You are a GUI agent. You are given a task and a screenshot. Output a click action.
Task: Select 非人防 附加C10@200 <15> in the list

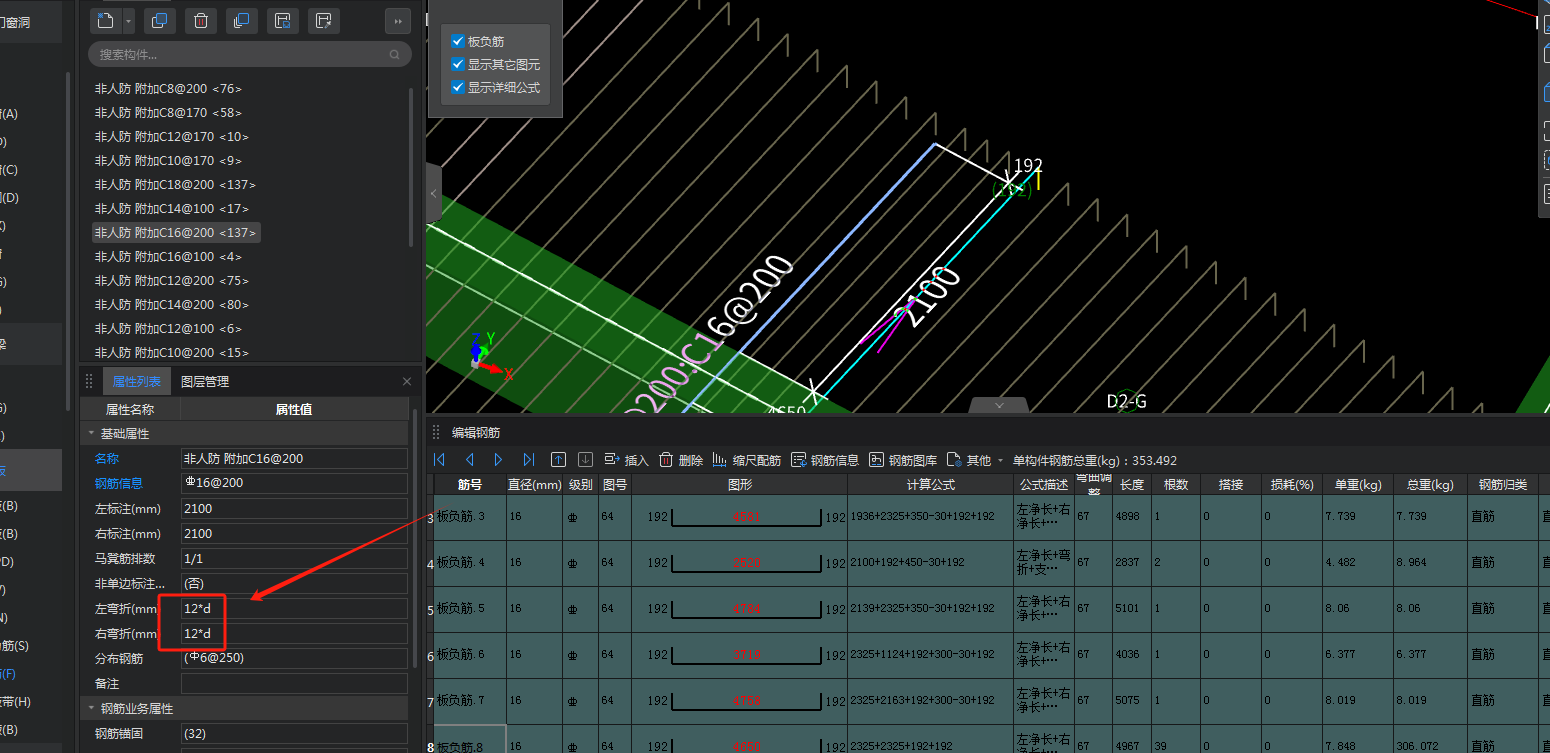[171, 352]
